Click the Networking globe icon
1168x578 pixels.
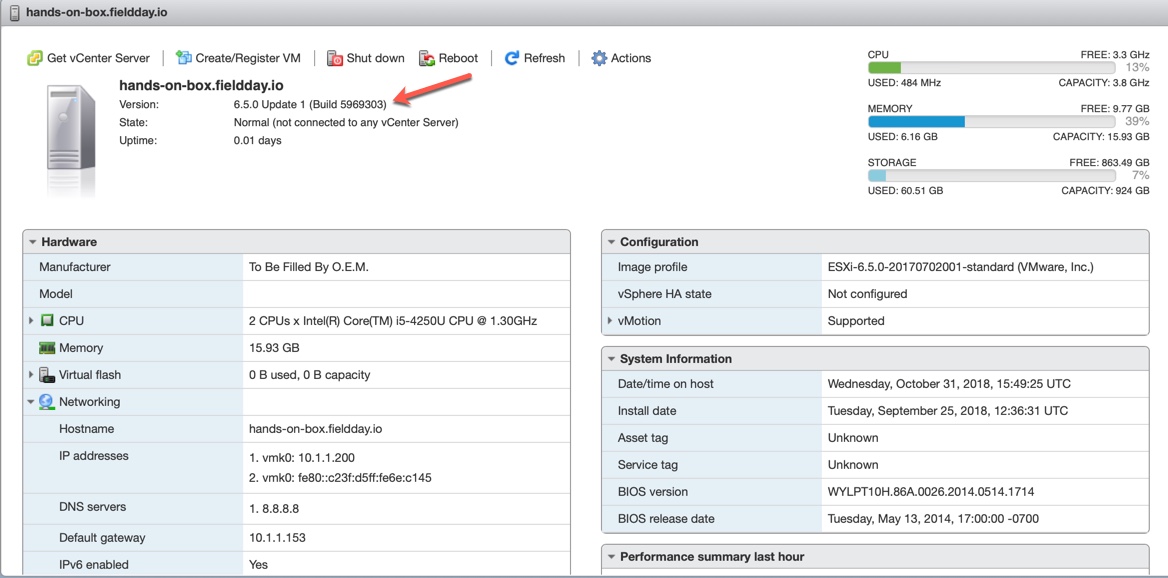pos(47,402)
